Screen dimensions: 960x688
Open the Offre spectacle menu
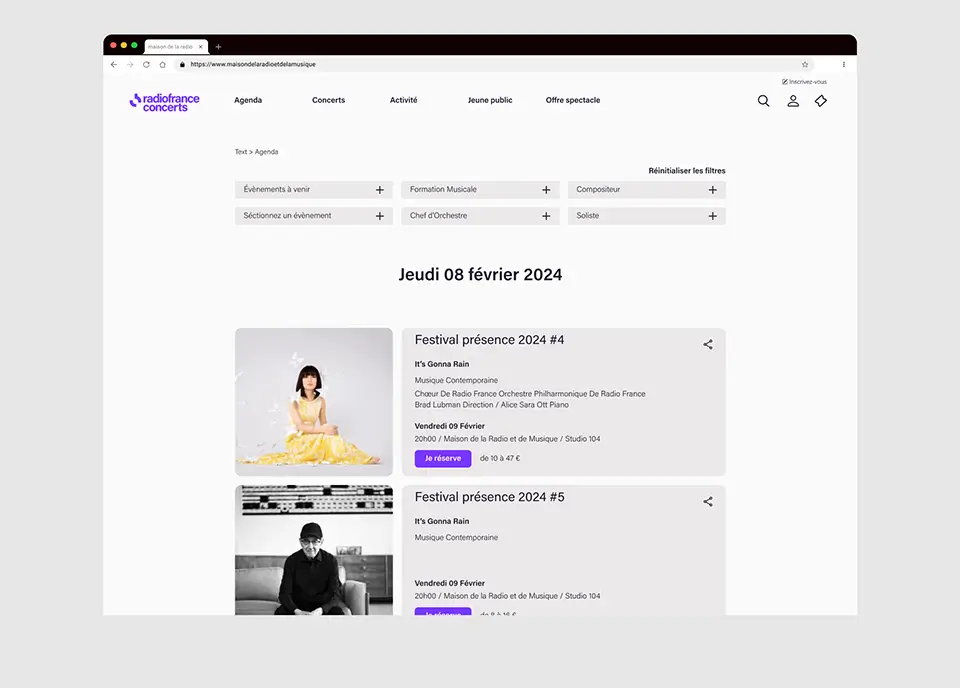[573, 100]
